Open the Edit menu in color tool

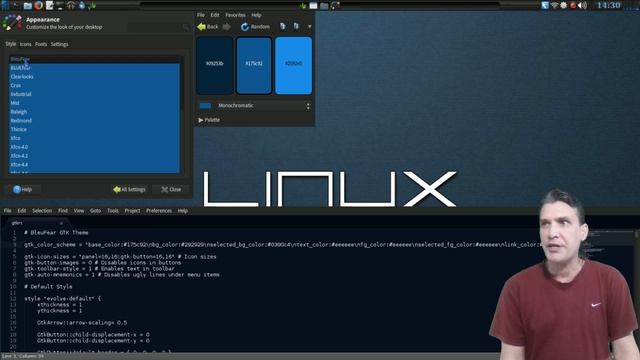click(215, 15)
